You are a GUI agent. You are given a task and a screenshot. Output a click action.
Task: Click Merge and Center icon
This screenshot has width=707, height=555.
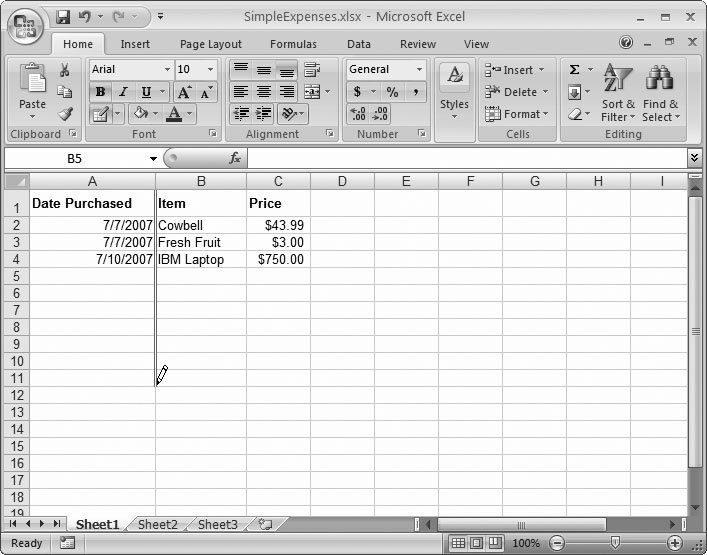(x=312, y=92)
